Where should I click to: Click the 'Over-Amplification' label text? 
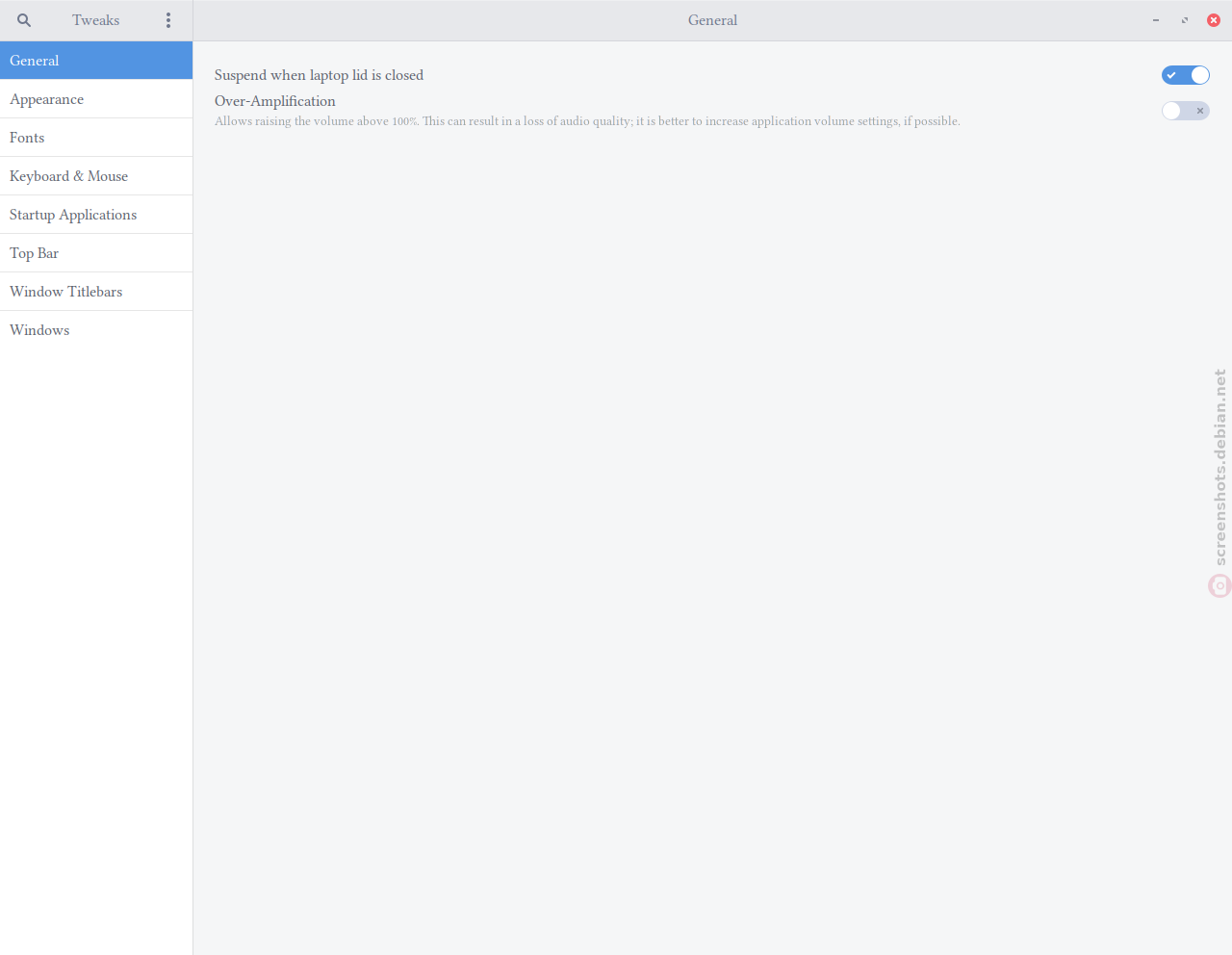pos(275,101)
